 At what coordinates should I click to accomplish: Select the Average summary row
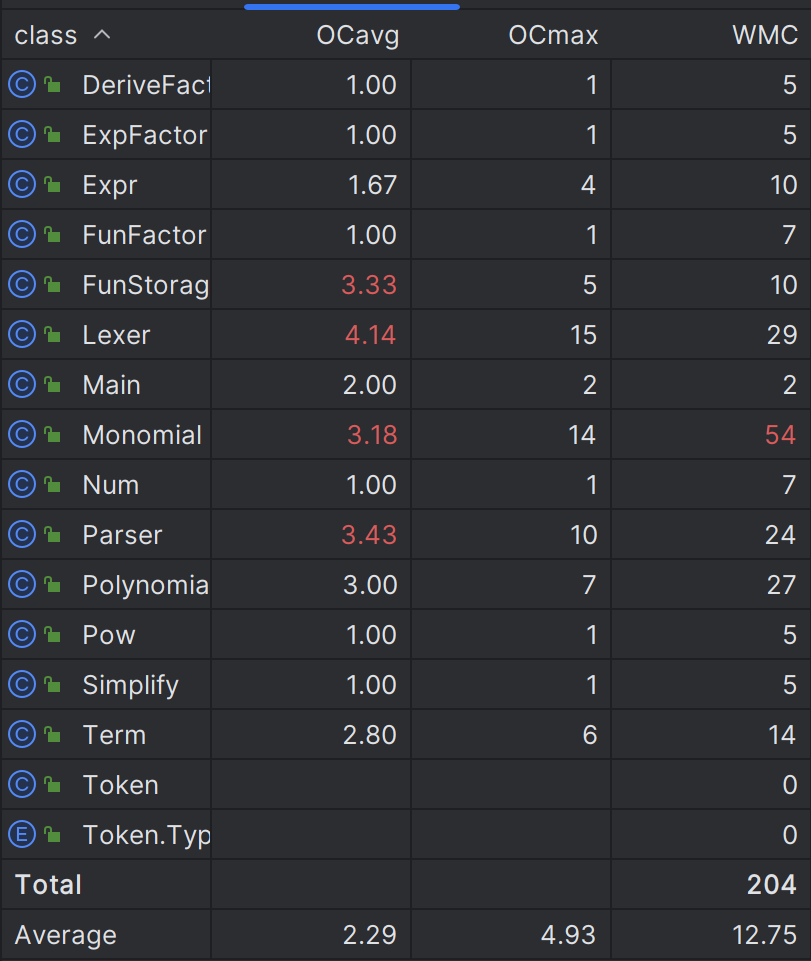pos(405,935)
